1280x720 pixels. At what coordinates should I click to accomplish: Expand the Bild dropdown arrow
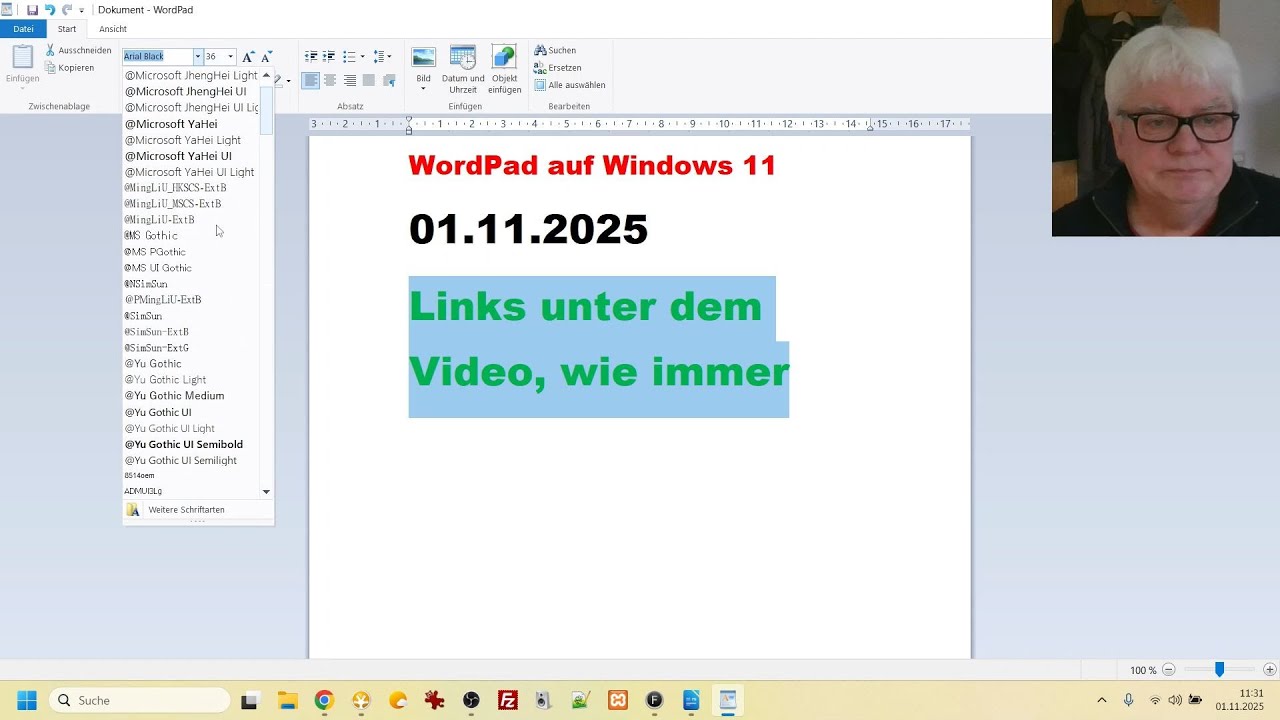coord(424,88)
